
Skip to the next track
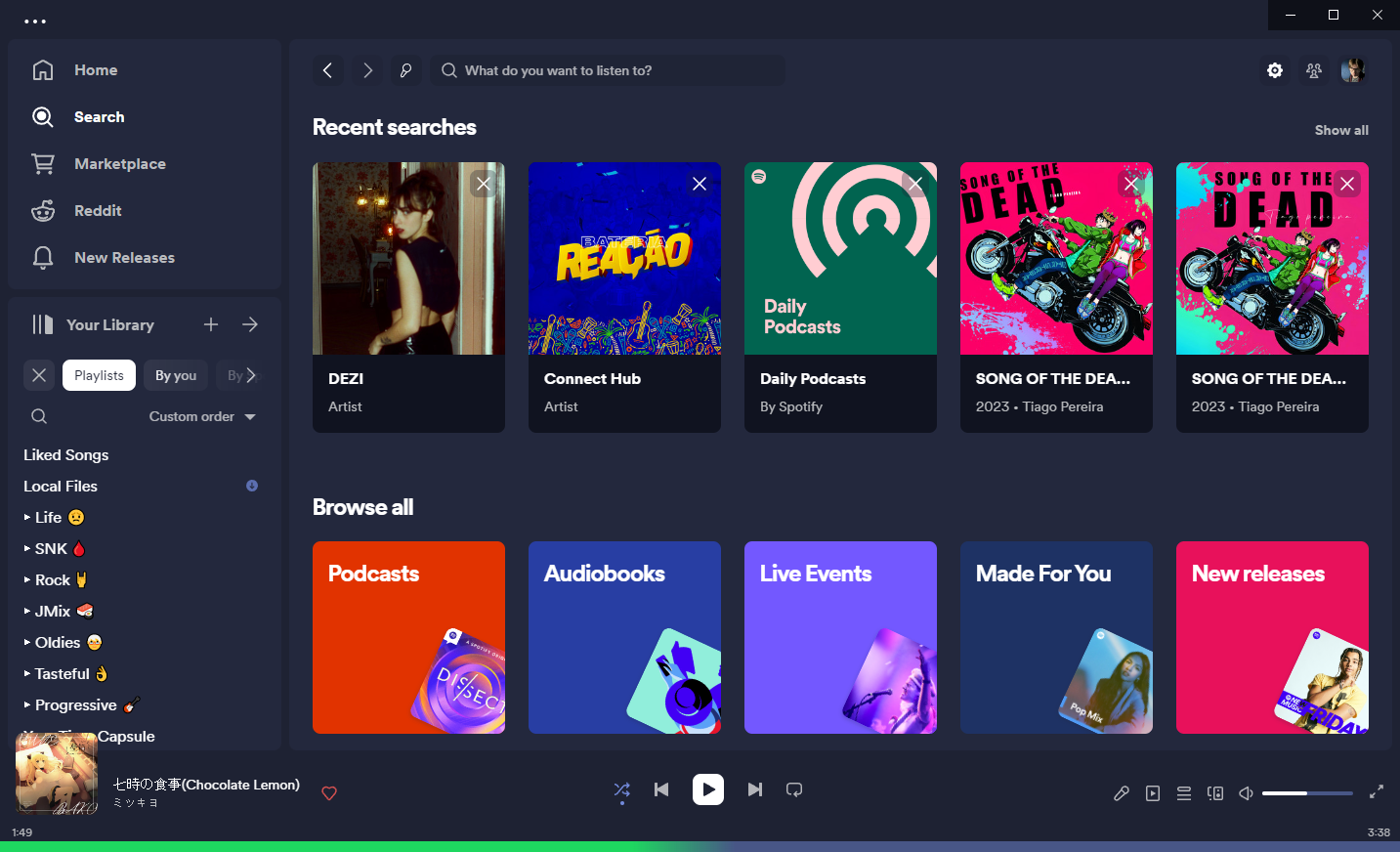point(755,789)
